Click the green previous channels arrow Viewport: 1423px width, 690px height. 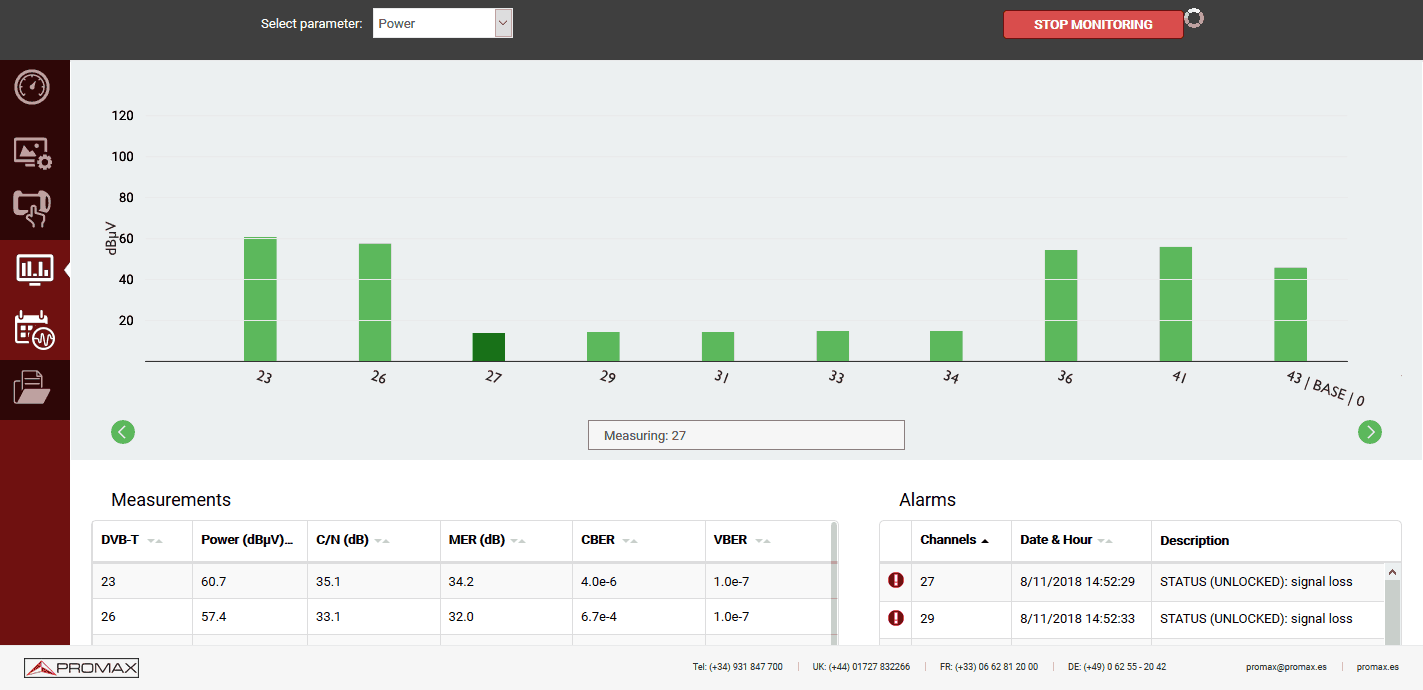[123, 432]
